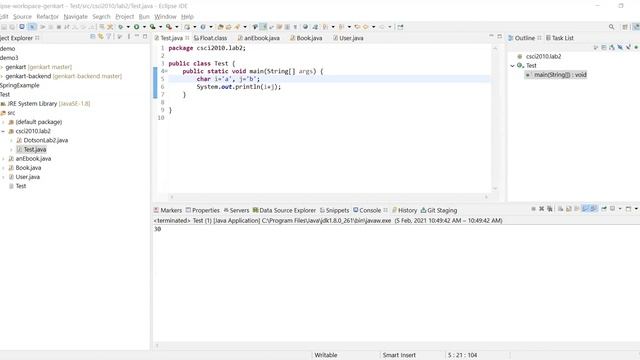
Task: Click line 6 System.out.println code
Action: point(239,87)
